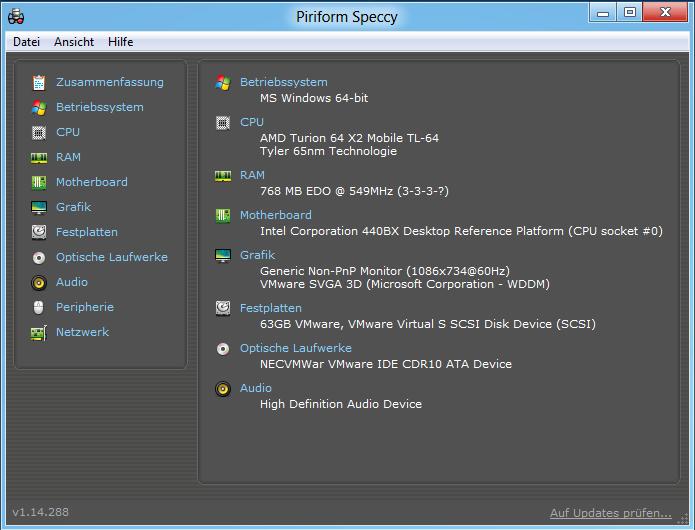Minimize the Speccy window
The height and width of the screenshot is (530, 695).
603,13
